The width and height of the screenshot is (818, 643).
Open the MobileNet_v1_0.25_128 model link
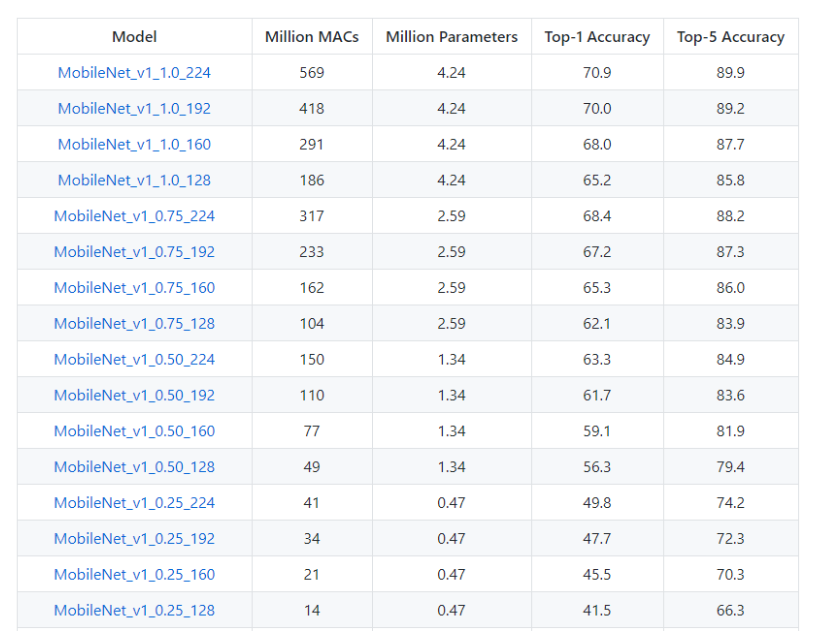[134, 610]
